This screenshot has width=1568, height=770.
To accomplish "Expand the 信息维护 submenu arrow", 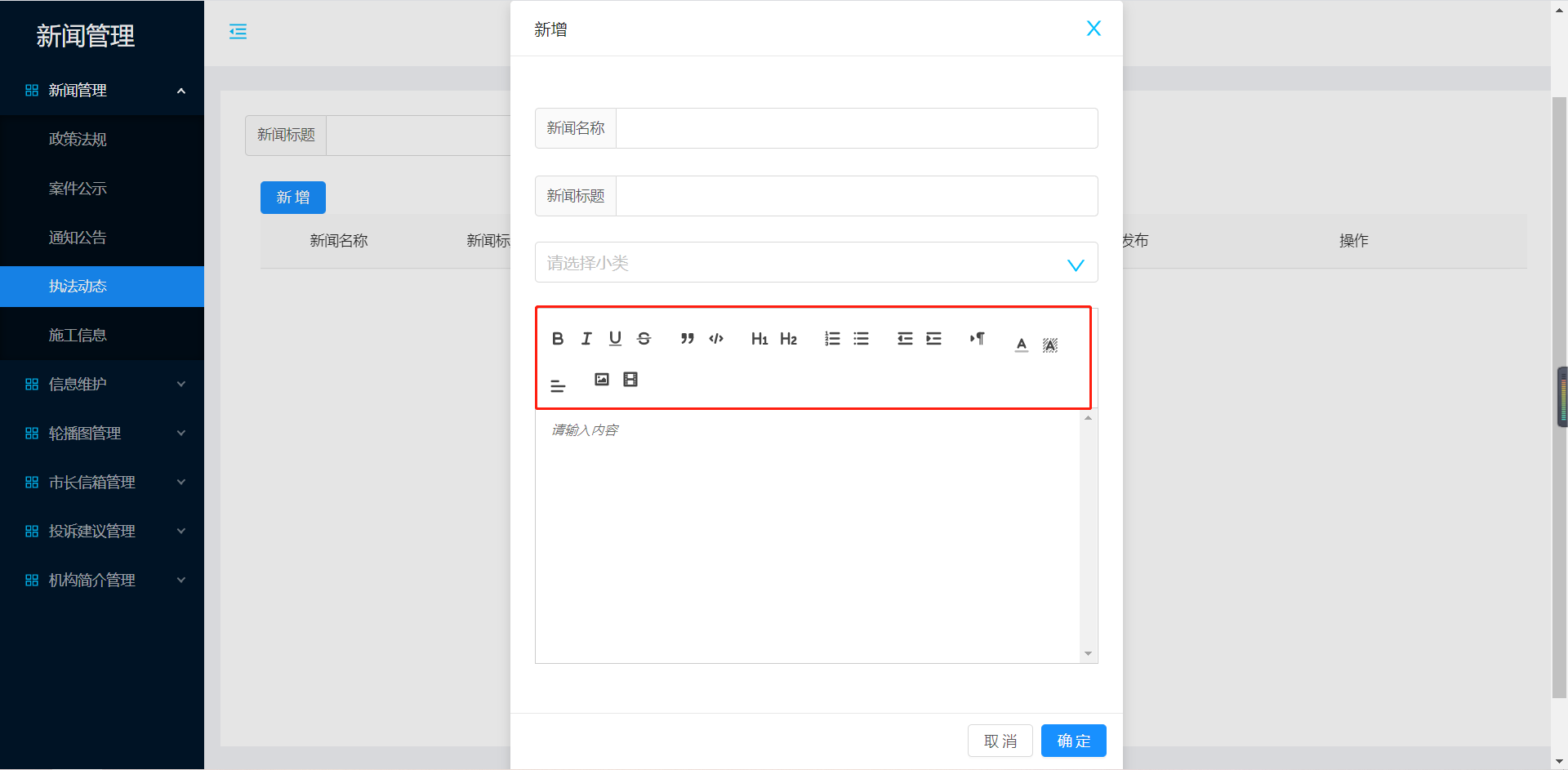I will coord(181,385).
